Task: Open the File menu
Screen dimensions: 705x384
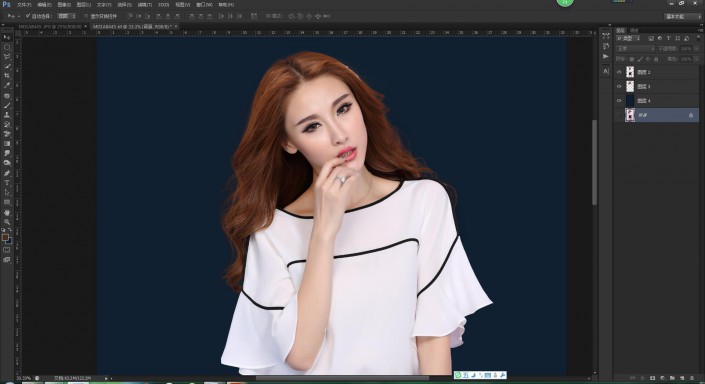Action: coord(24,4)
